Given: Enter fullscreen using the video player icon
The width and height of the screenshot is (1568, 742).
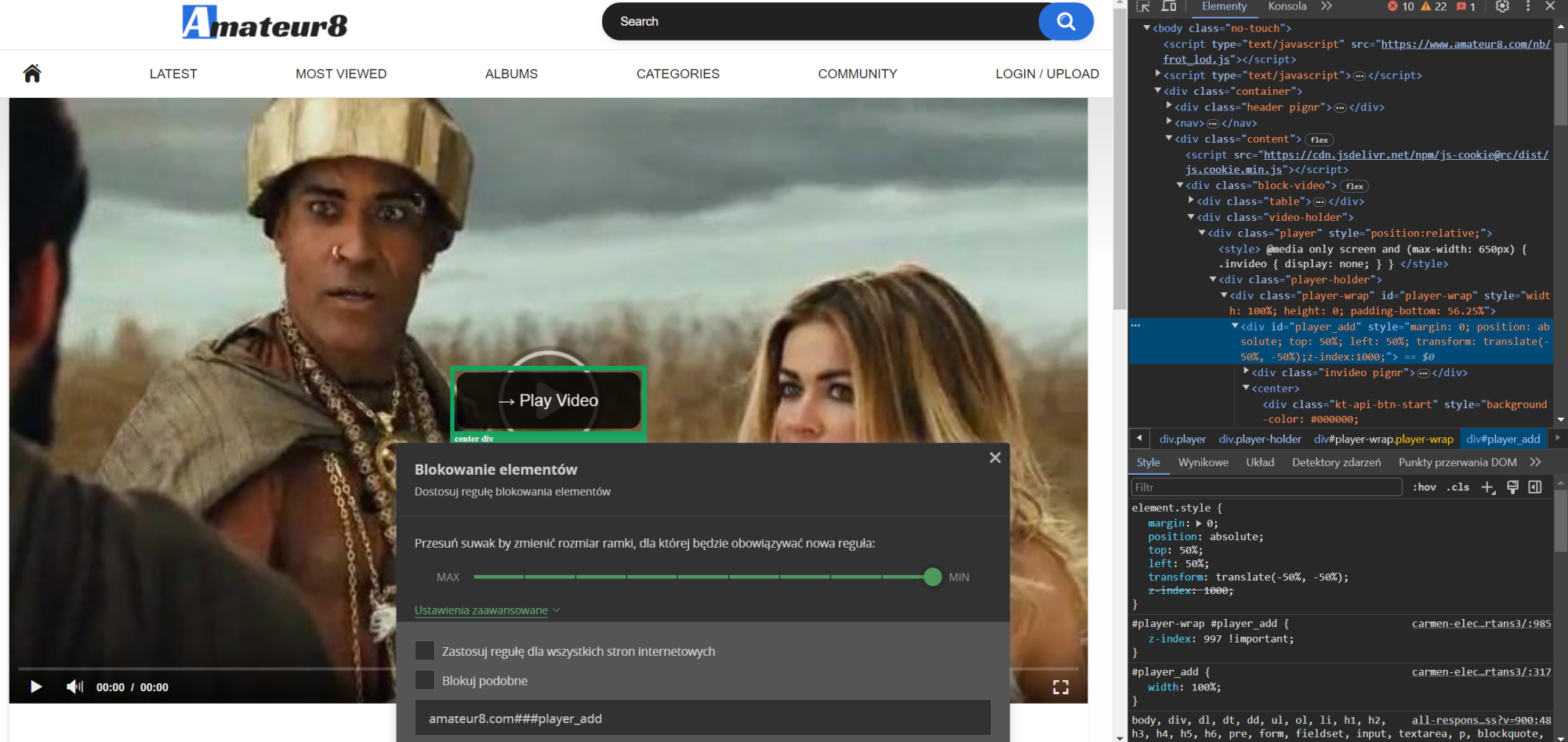Looking at the screenshot, I should pyautogui.click(x=1060, y=687).
